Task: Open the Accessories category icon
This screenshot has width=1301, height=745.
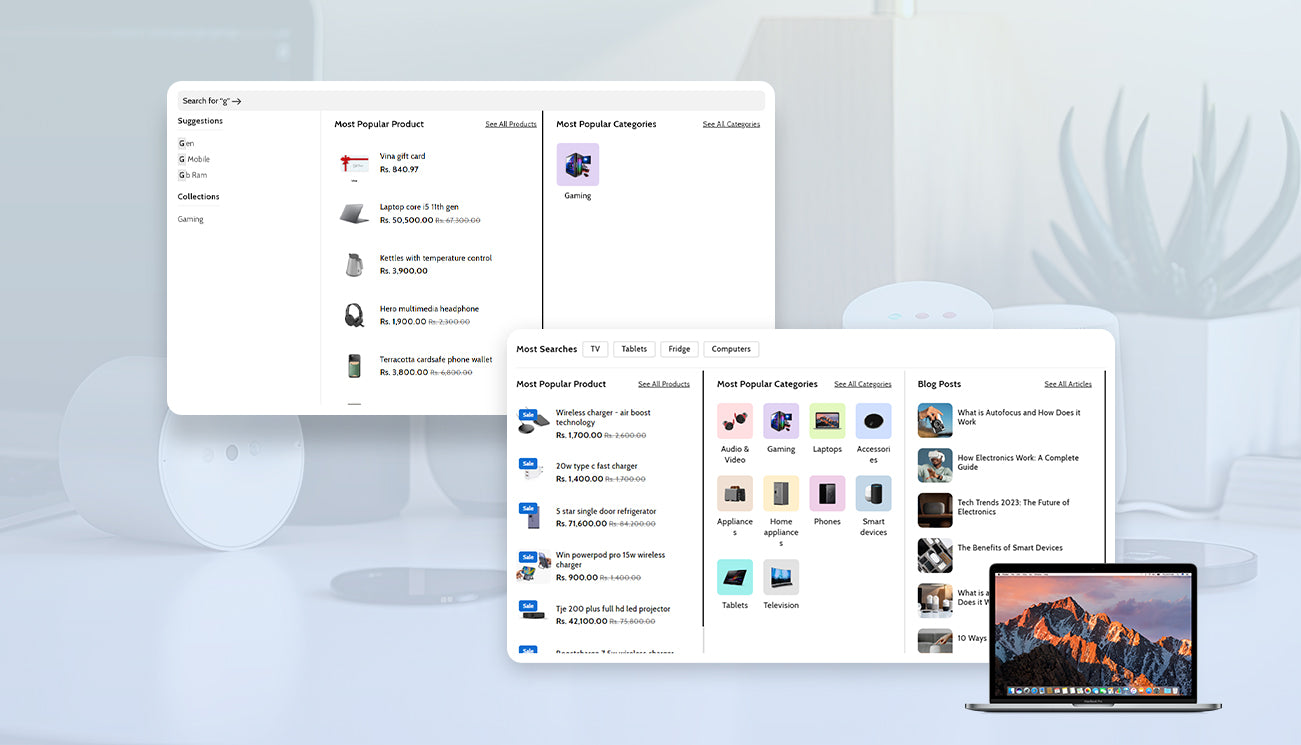Action: point(873,421)
